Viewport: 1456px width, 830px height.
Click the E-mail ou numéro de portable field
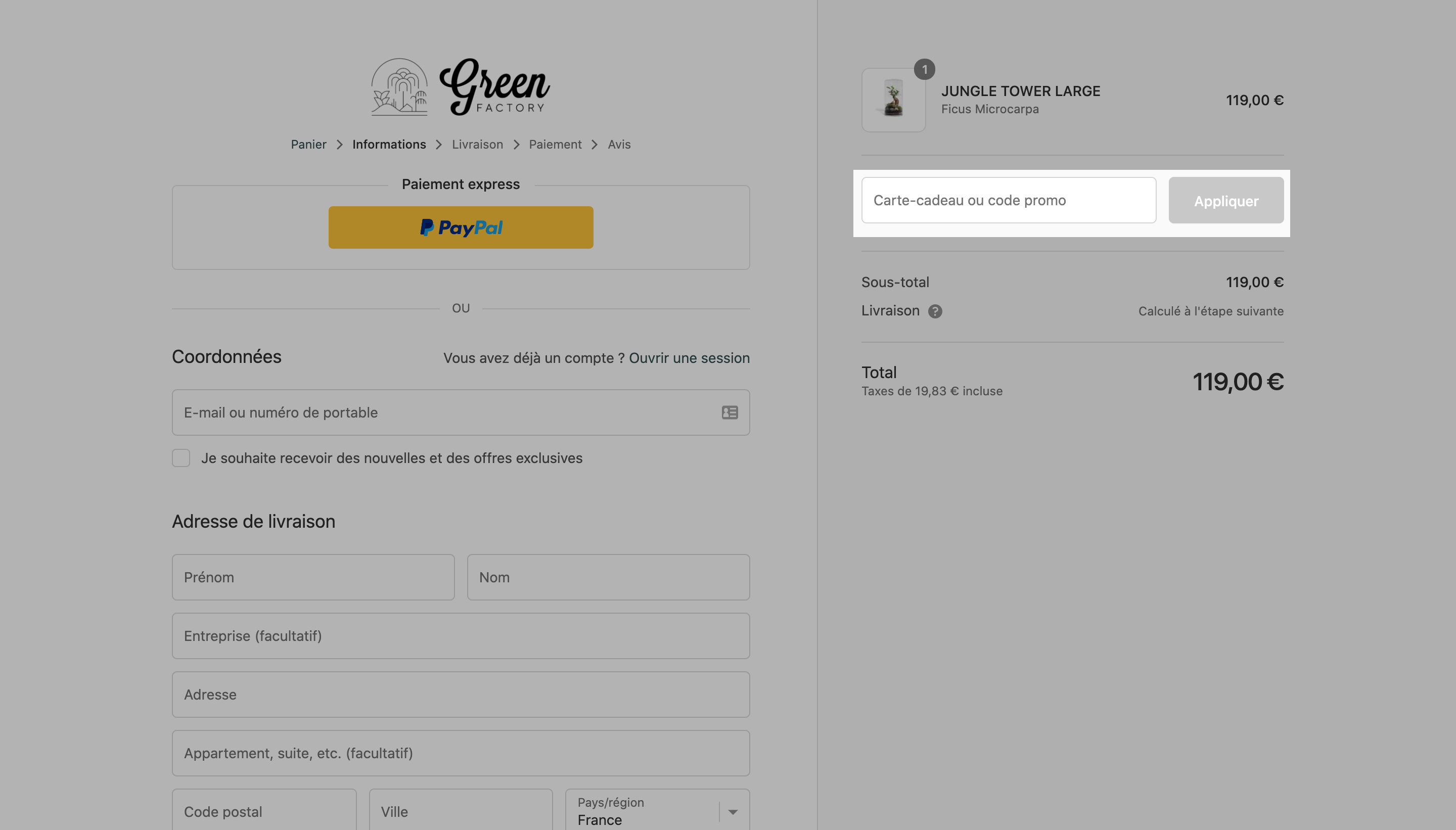point(461,412)
